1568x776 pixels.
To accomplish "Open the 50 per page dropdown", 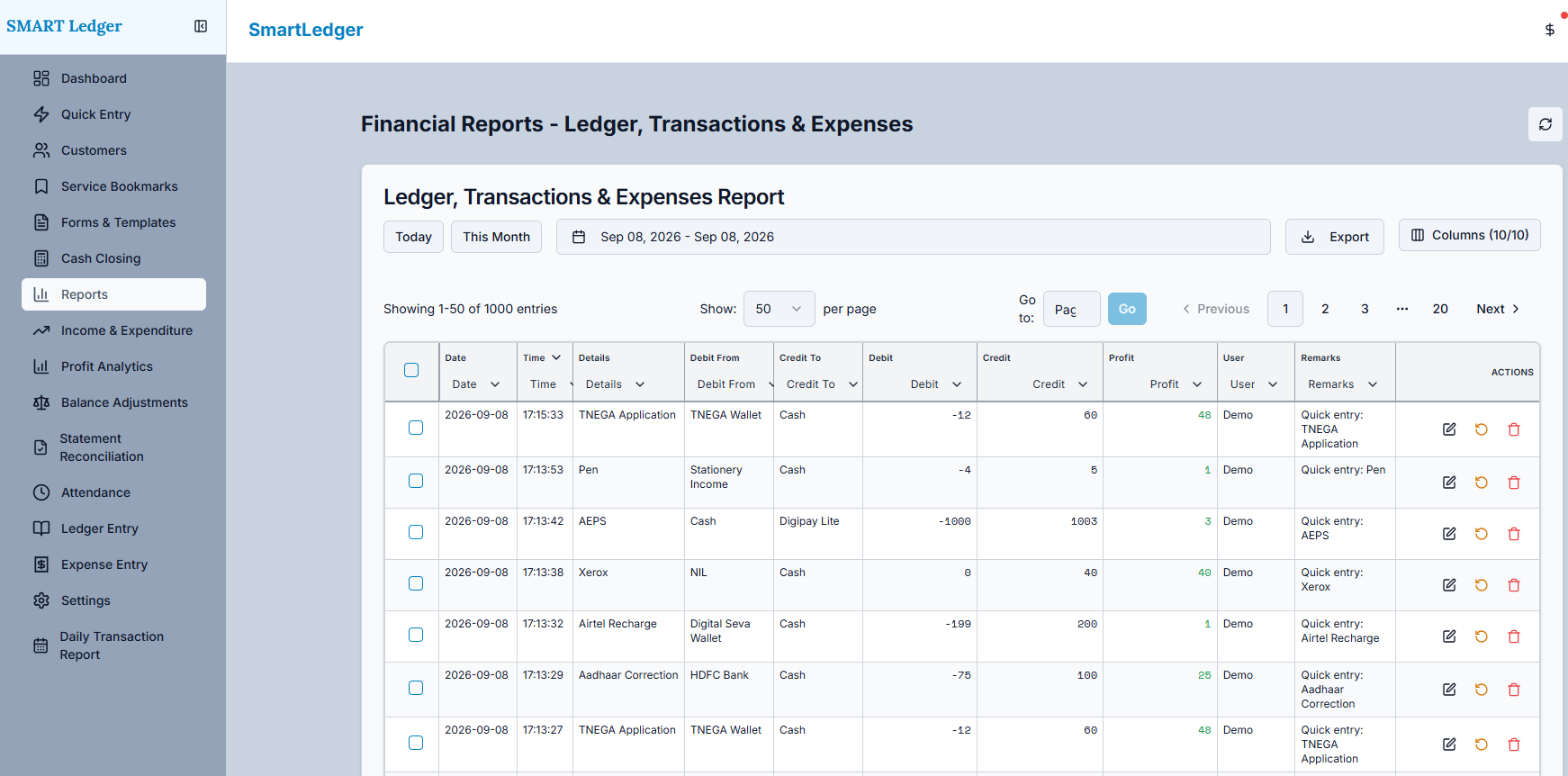I will pos(779,309).
